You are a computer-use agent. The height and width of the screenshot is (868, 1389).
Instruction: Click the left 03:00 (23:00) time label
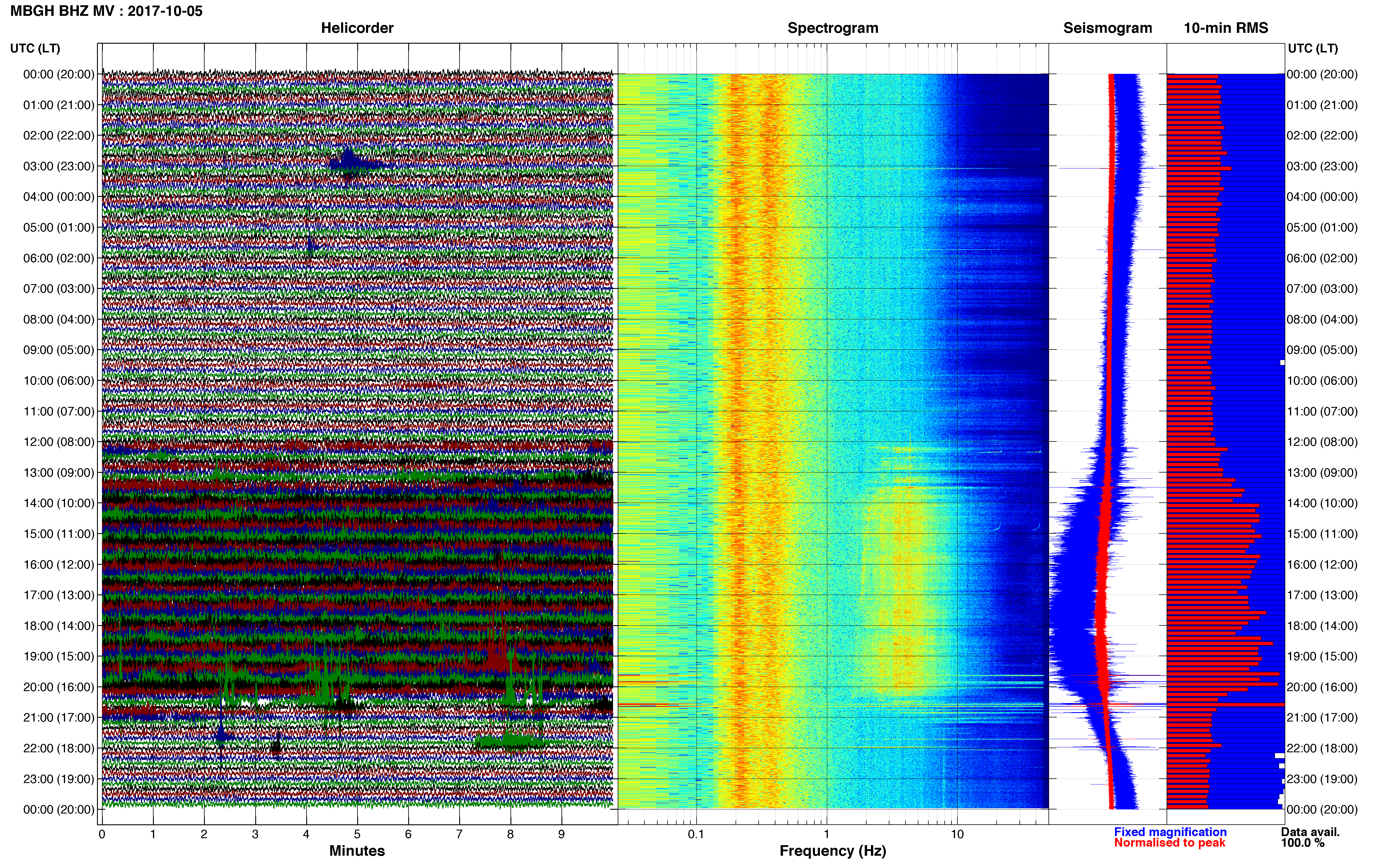(x=59, y=166)
